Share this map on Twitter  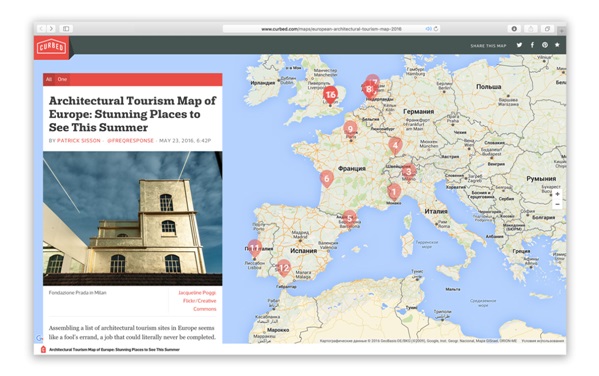(519, 45)
